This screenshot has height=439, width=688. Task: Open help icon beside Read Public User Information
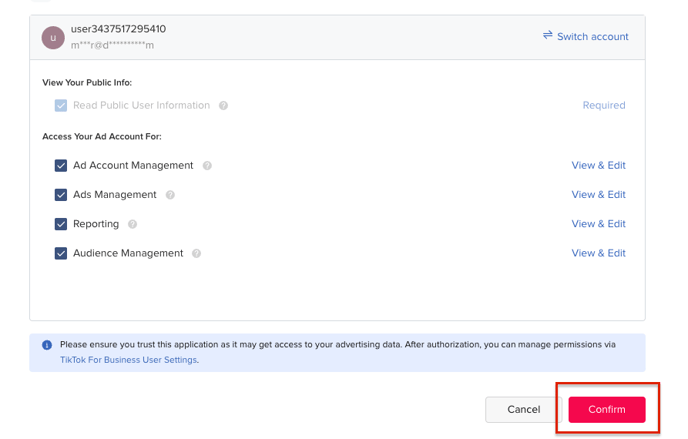tap(223, 106)
